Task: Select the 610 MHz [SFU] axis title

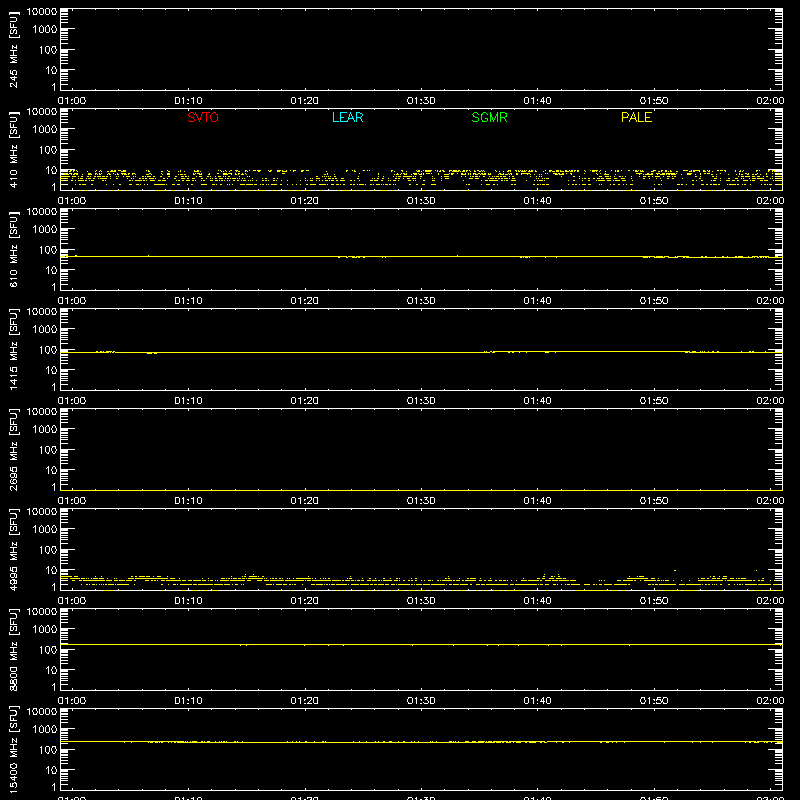Action: pyautogui.click(x=13, y=250)
